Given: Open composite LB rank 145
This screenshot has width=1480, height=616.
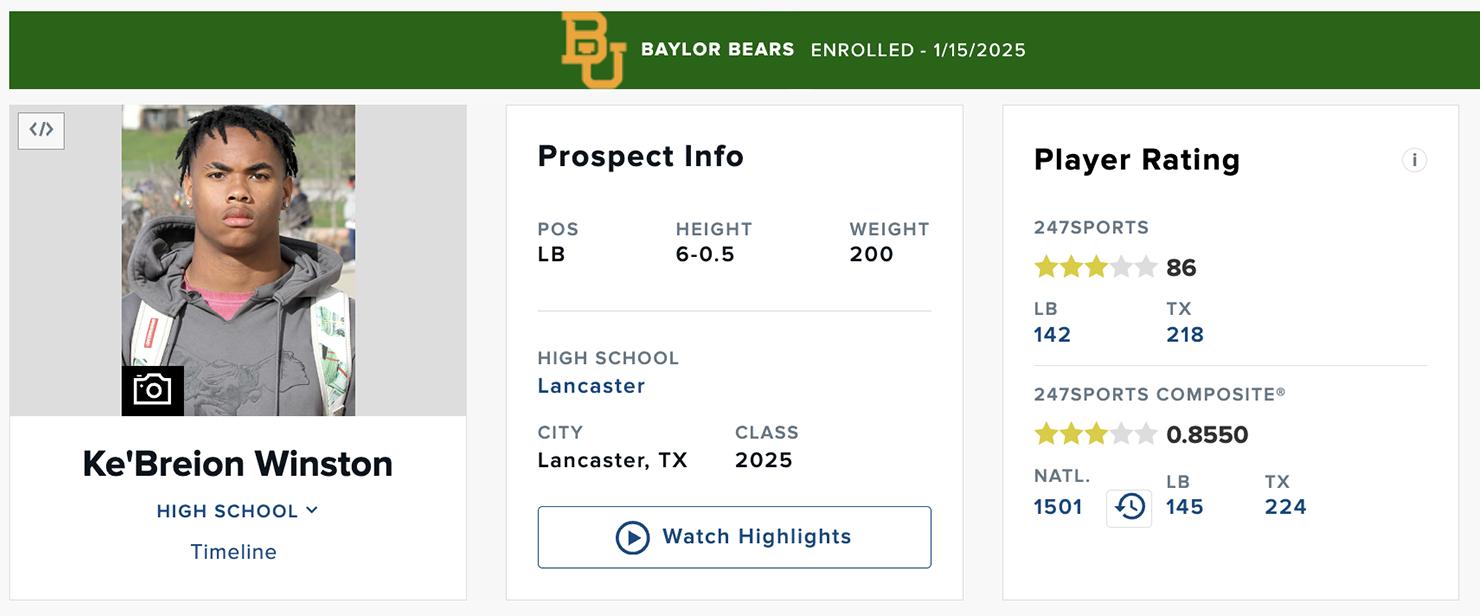Looking at the screenshot, I should point(1184,507).
